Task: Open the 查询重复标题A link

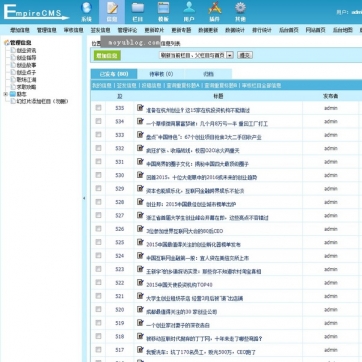Action: [x=183, y=86]
